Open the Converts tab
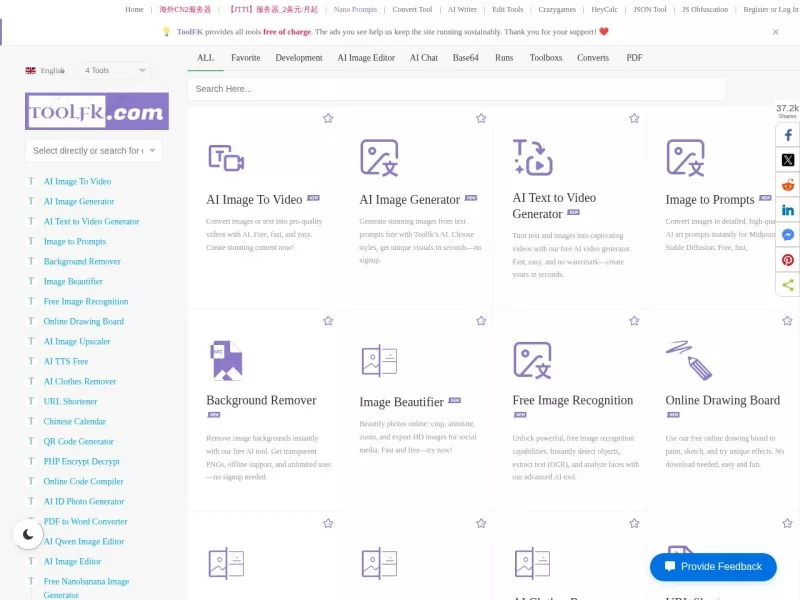 (593, 58)
